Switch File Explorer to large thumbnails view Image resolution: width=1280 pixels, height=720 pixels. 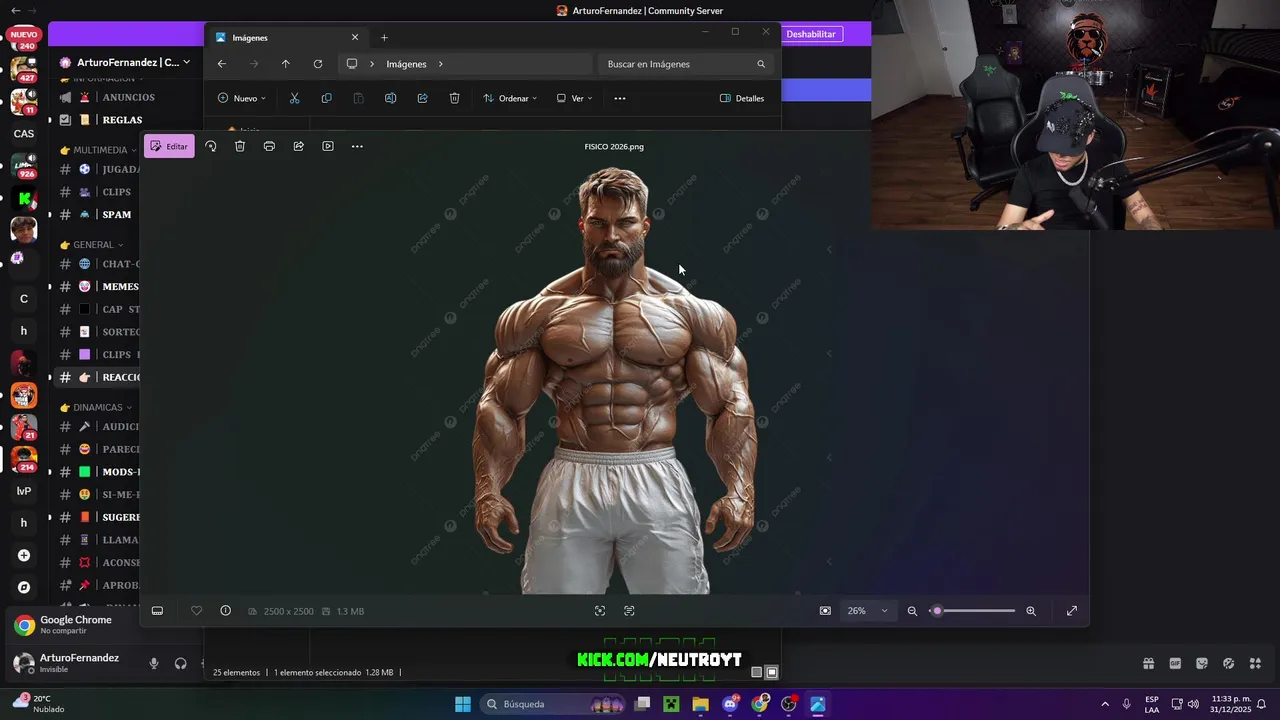click(x=772, y=673)
